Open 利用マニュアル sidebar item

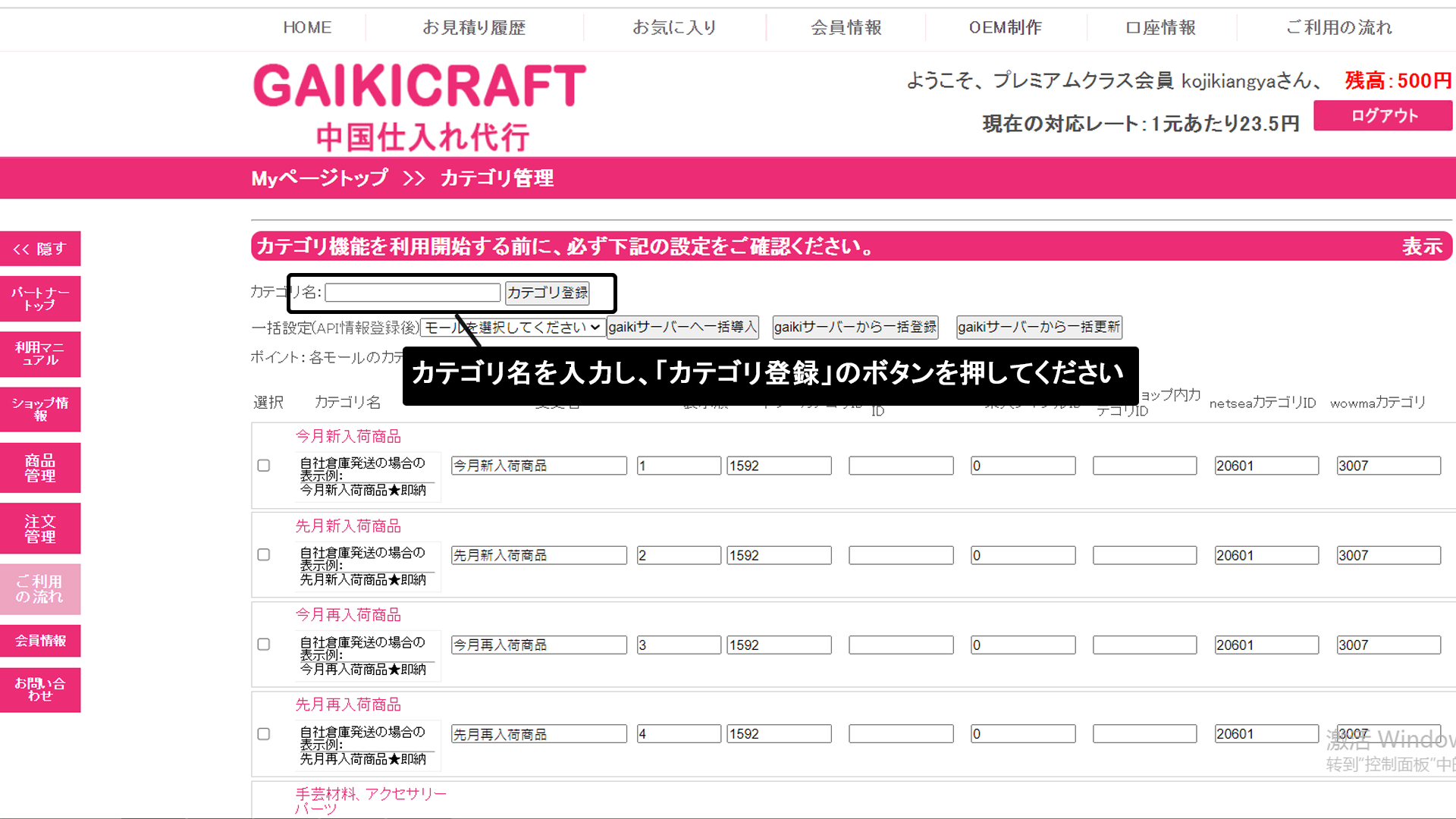tap(40, 353)
